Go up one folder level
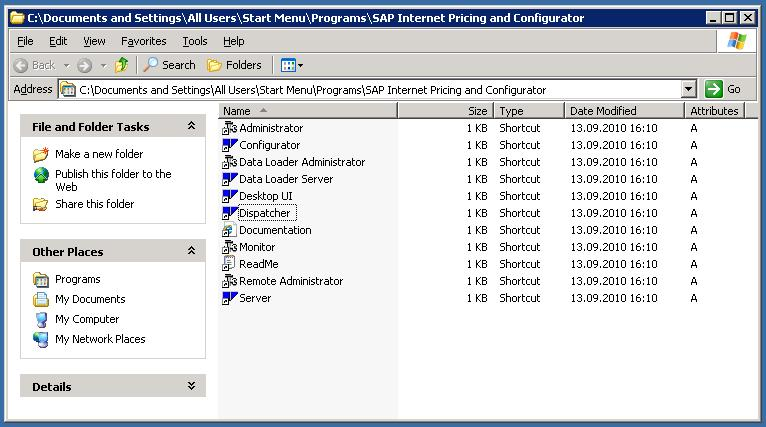Image resolution: width=766 pixels, height=427 pixels. (x=122, y=65)
